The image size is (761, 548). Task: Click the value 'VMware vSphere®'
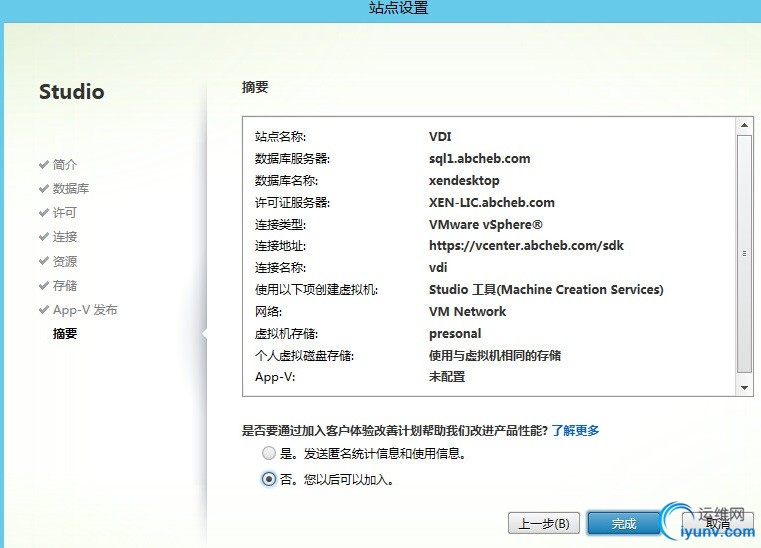click(486, 224)
